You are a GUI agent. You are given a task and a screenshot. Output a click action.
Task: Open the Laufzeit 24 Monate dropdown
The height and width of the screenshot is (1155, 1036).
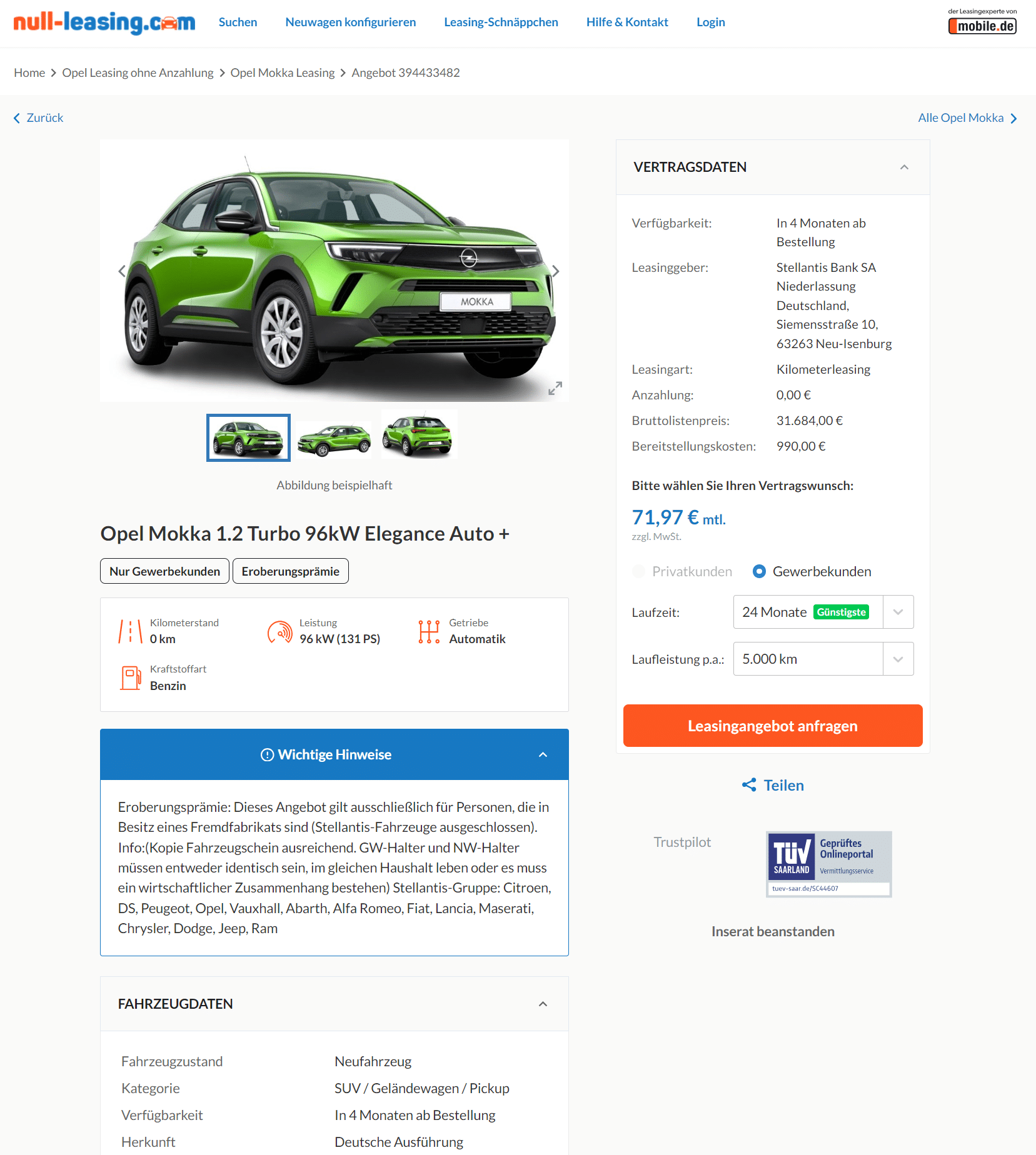(x=823, y=612)
